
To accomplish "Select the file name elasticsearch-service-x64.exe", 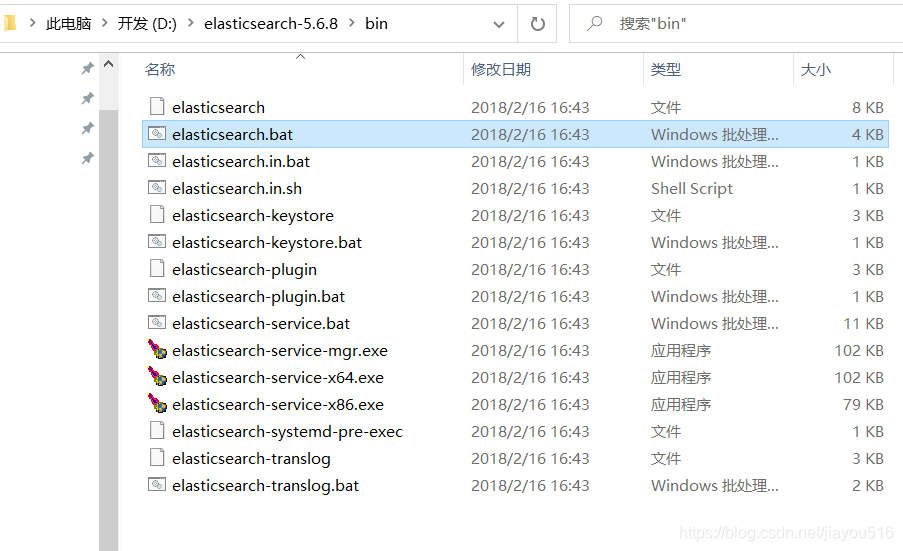I will [x=278, y=378].
